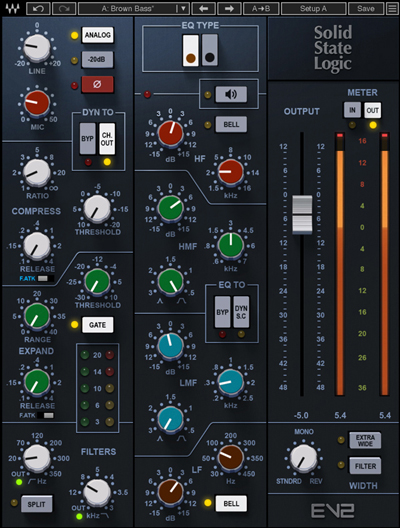Toggle the phase invert Ø button
400x528 pixels.
pyautogui.click(x=97, y=84)
